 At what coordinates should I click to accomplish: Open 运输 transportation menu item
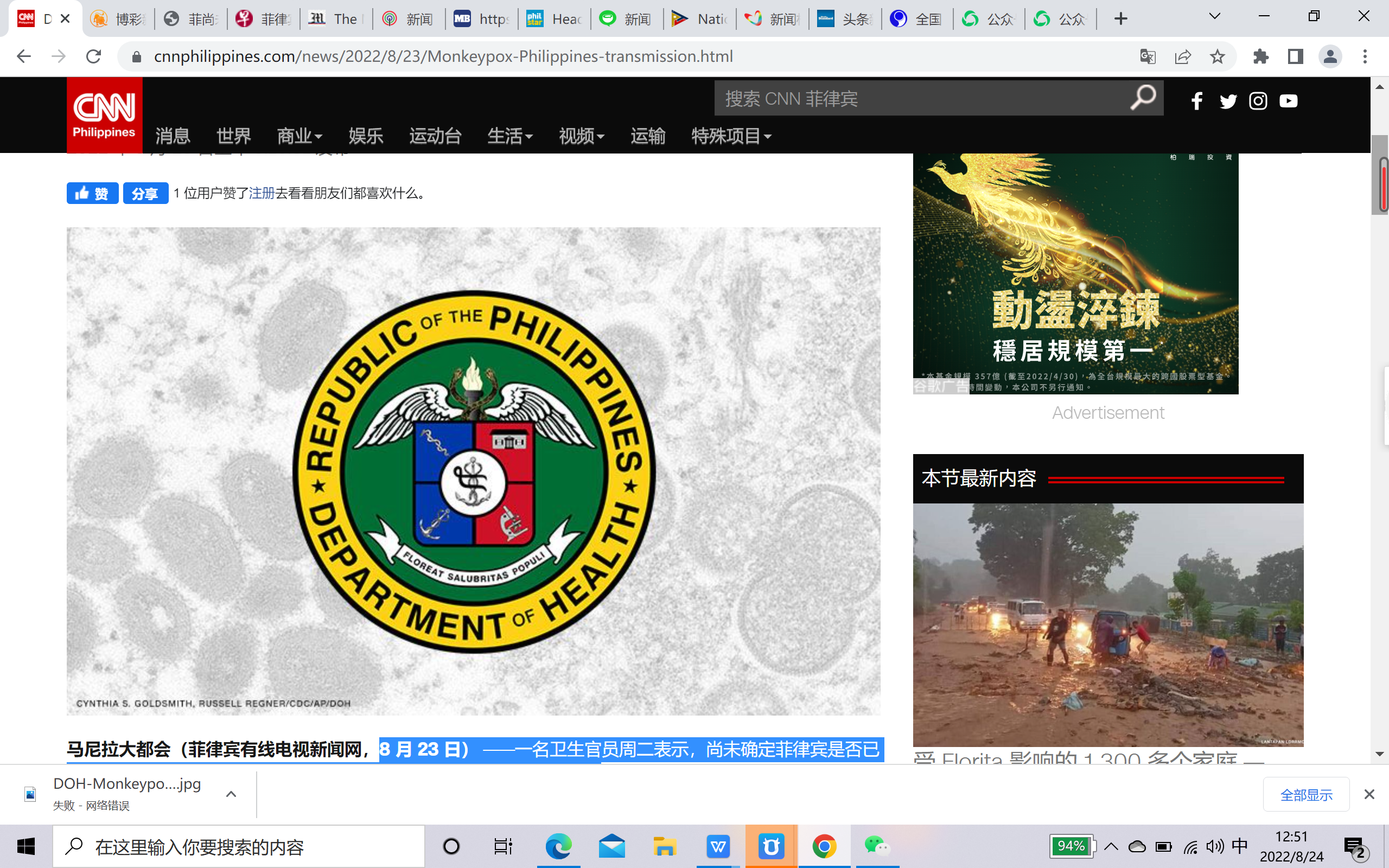647,136
